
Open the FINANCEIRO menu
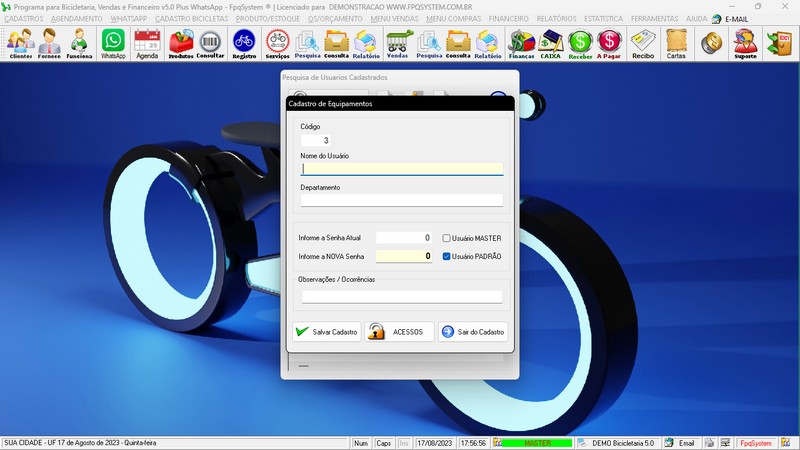click(510, 19)
